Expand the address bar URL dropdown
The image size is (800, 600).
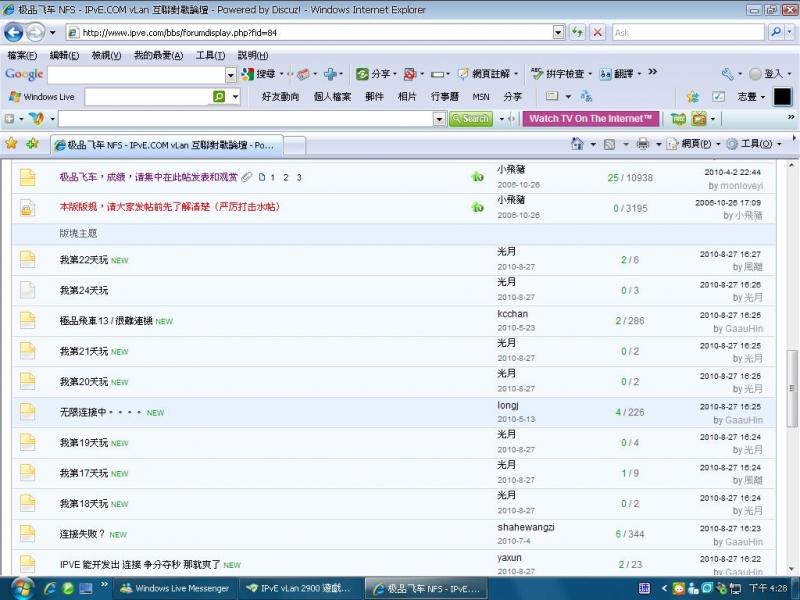(x=558, y=32)
